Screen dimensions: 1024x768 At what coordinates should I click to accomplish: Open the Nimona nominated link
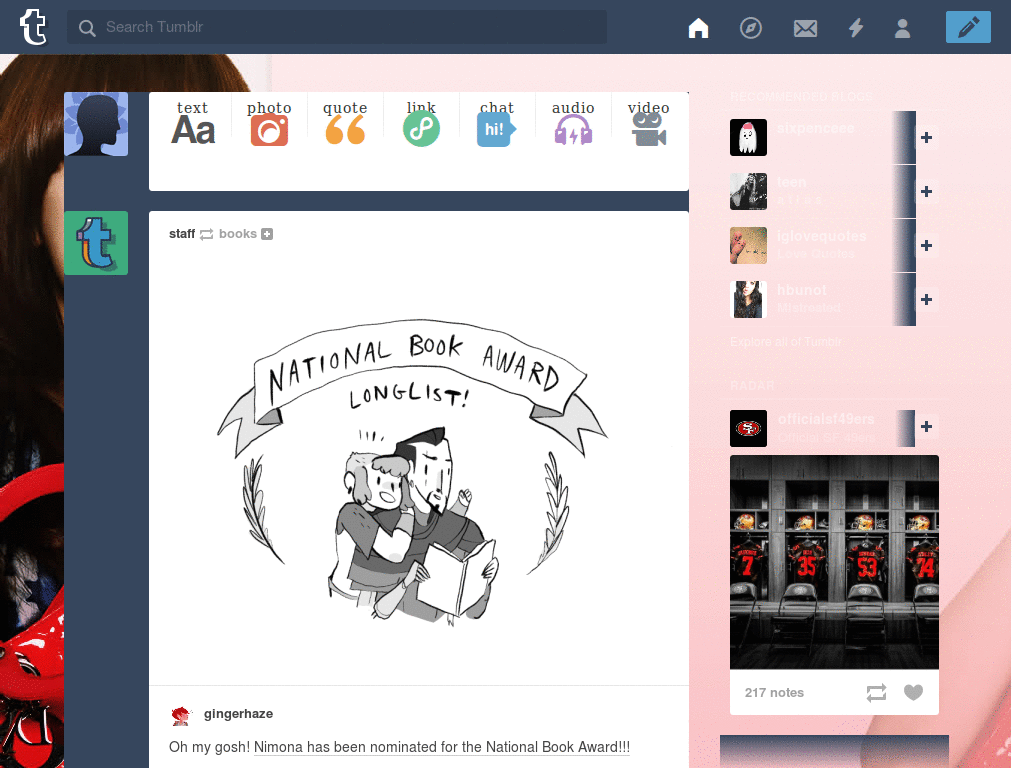[x=442, y=747]
